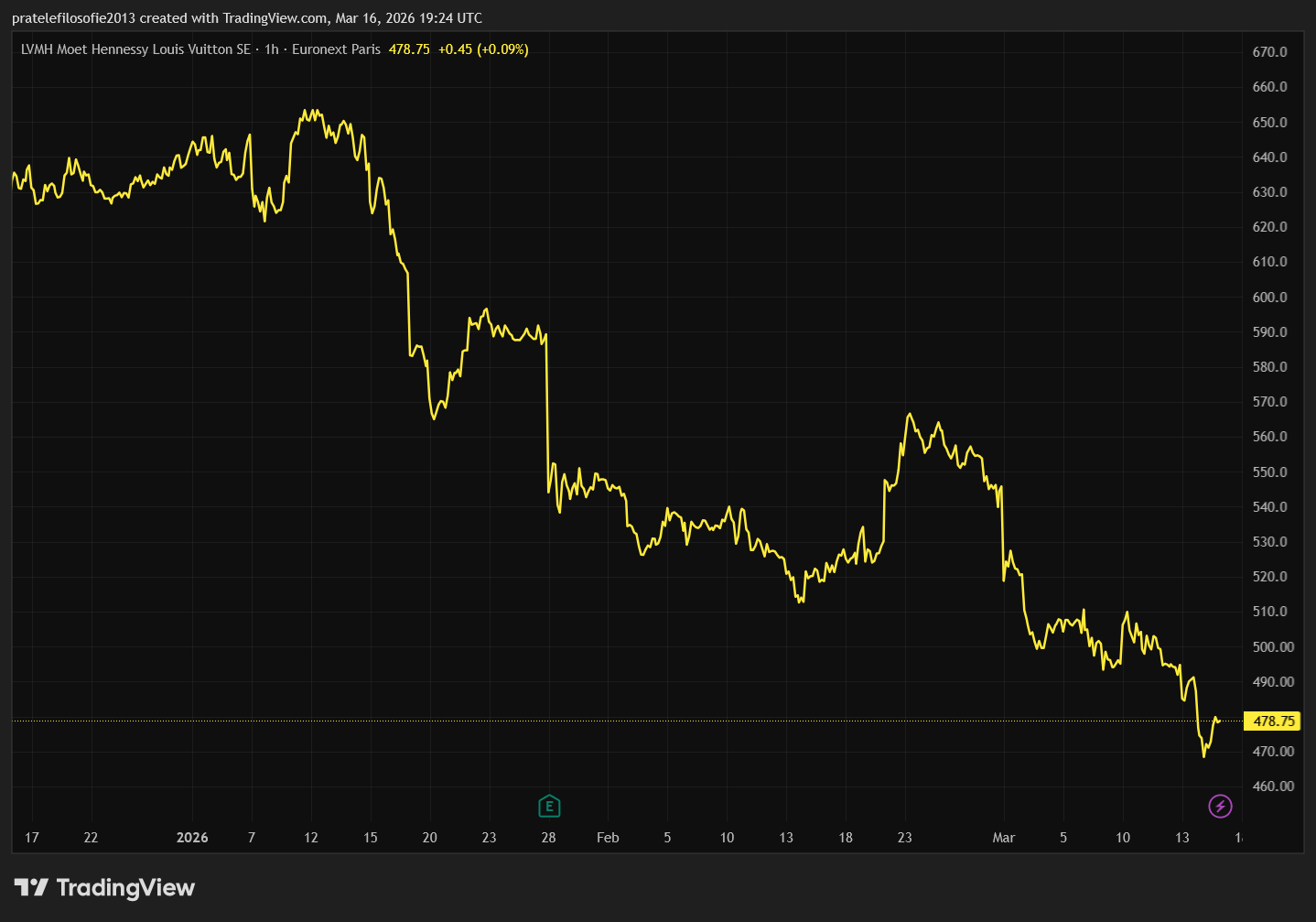Click the 660.0 price axis label
This screenshot has width=1316, height=922.
point(1269,87)
